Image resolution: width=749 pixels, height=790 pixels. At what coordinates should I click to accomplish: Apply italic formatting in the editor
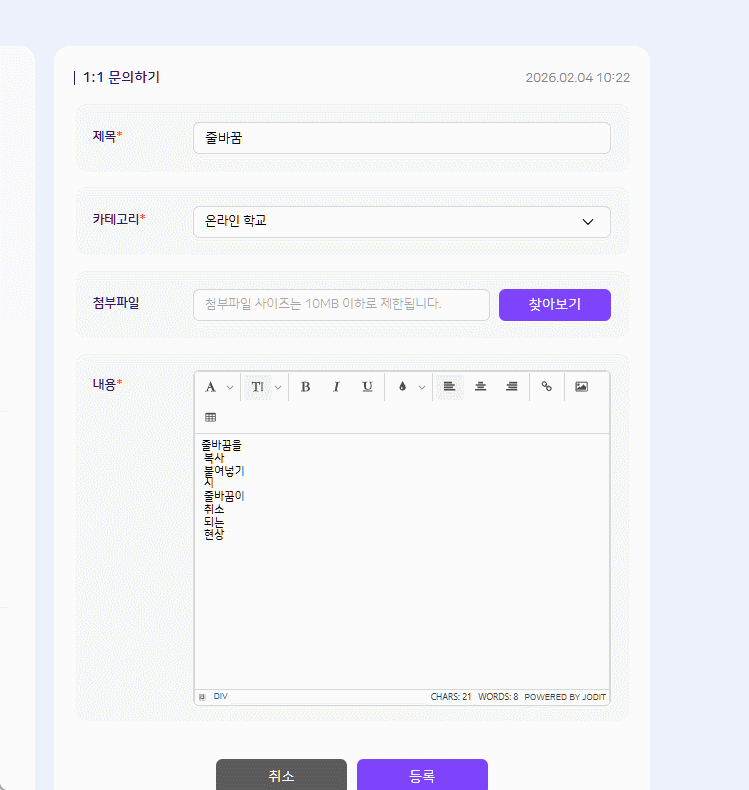tap(336, 387)
